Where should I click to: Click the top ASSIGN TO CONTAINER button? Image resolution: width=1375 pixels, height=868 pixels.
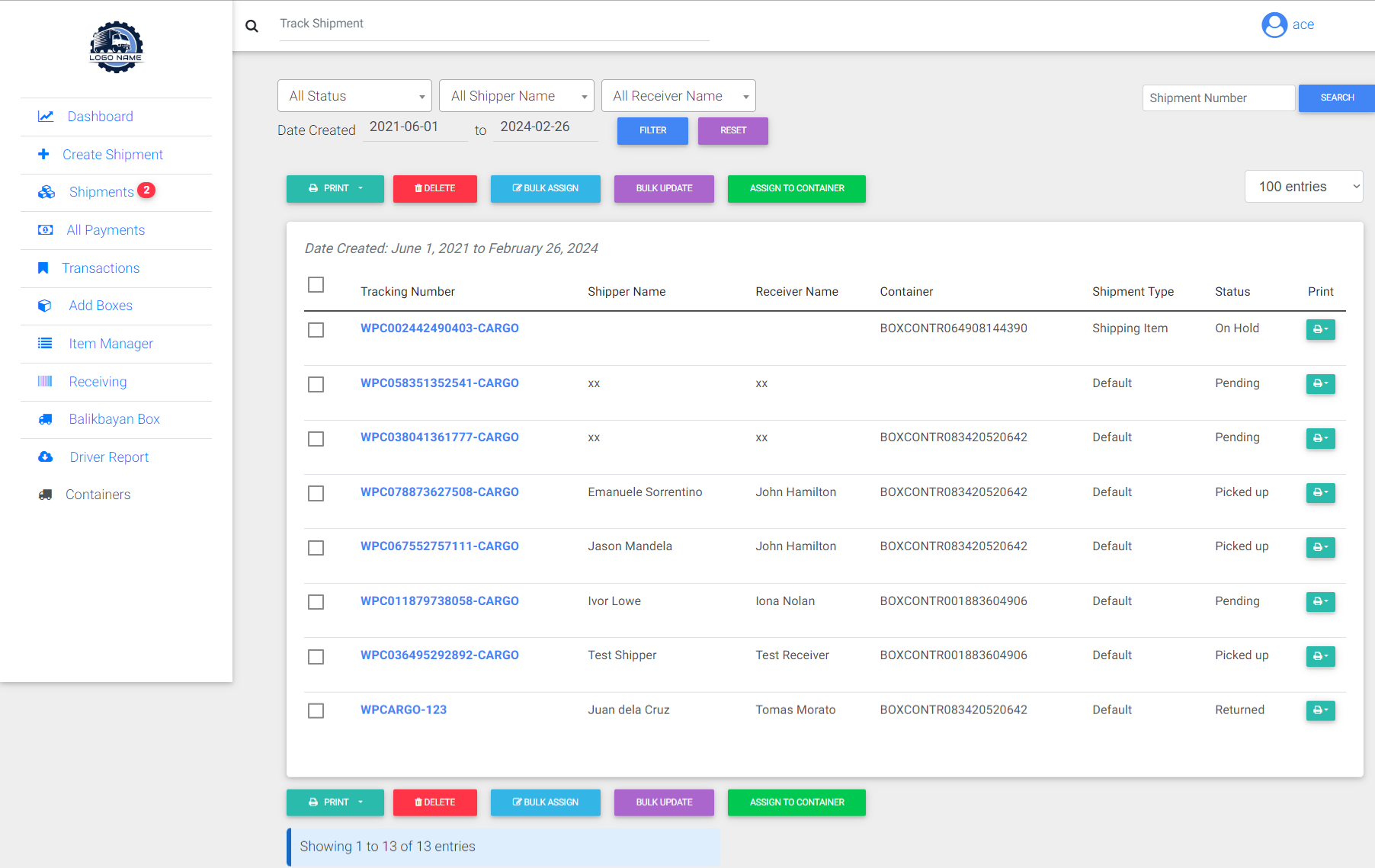click(x=796, y=188)
